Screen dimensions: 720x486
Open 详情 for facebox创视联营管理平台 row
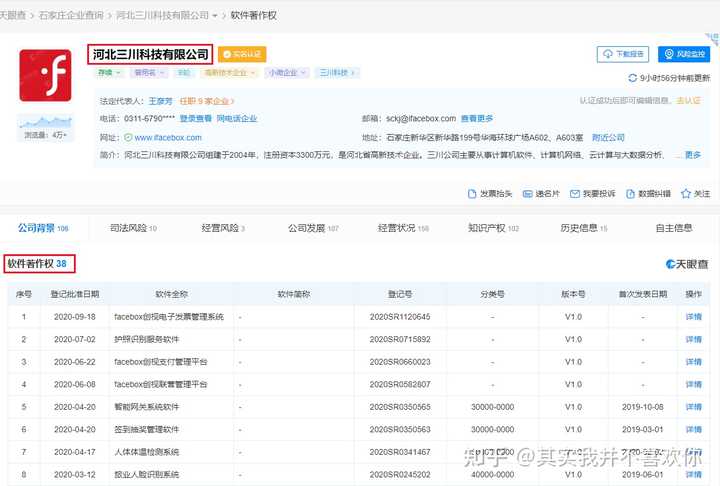693,384
